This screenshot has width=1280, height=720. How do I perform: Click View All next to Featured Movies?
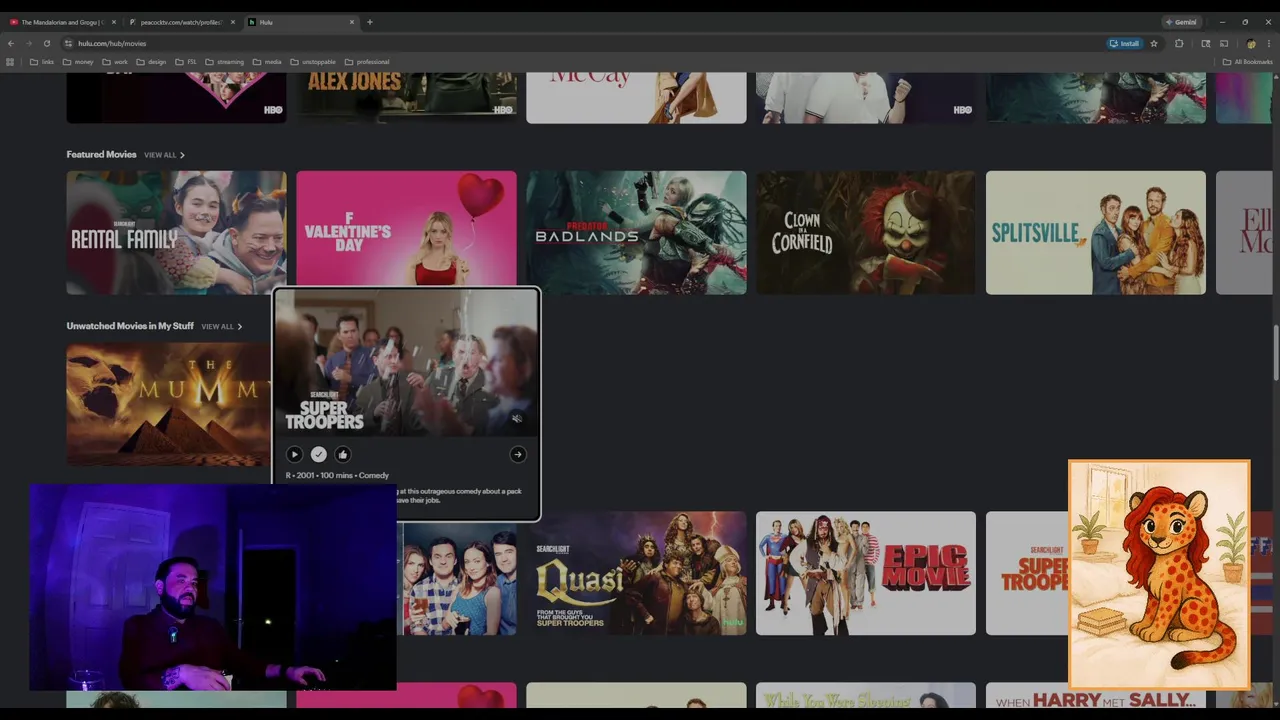click(x=164, y=155)
